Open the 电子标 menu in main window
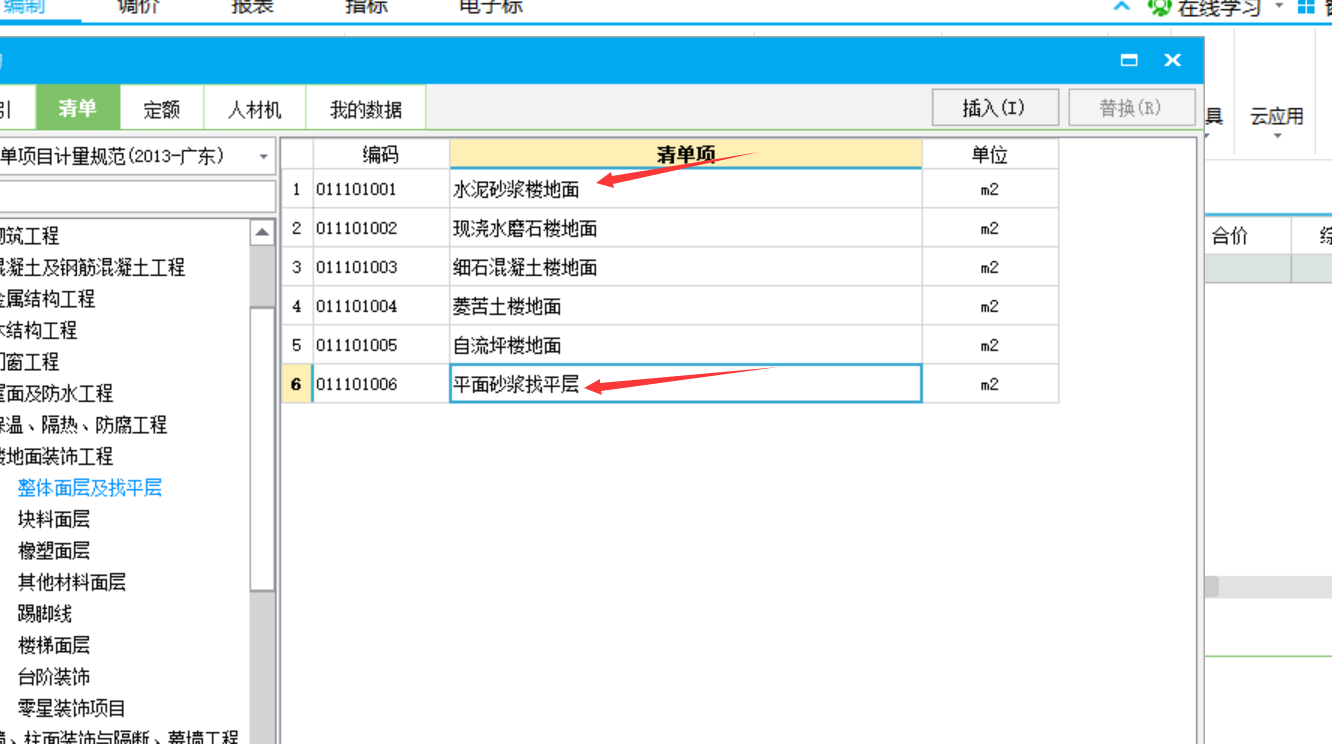This screenshot has height=744, width=1332. pos(490,8)
